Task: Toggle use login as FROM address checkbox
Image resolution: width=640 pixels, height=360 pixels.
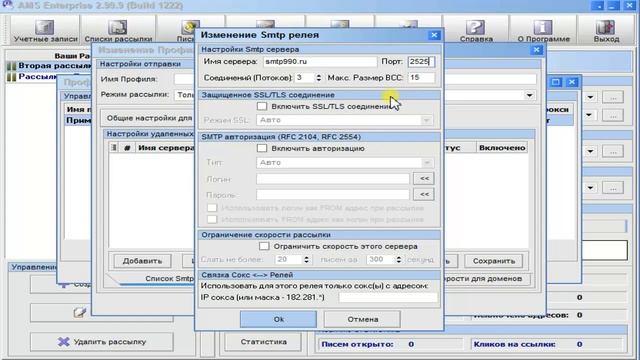Action: (x=212, y=208)
